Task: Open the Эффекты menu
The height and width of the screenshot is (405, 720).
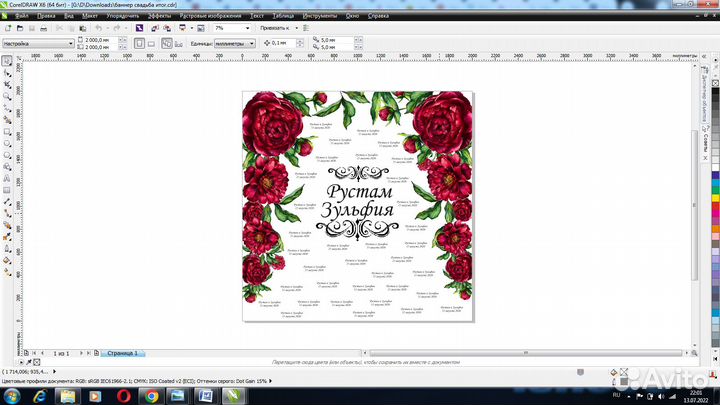Action: click(158, 17)
